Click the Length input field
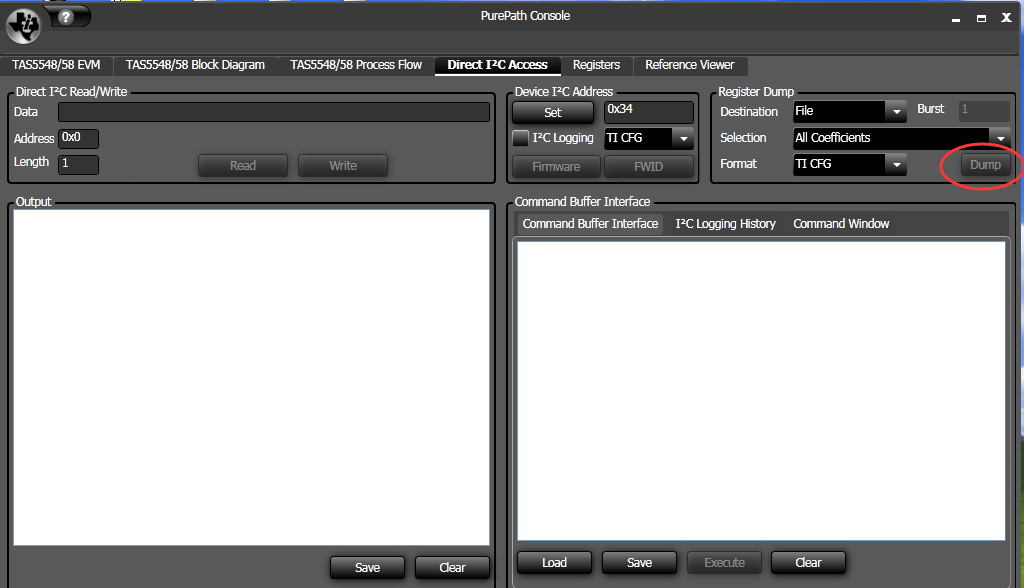 tap(78, 164)
